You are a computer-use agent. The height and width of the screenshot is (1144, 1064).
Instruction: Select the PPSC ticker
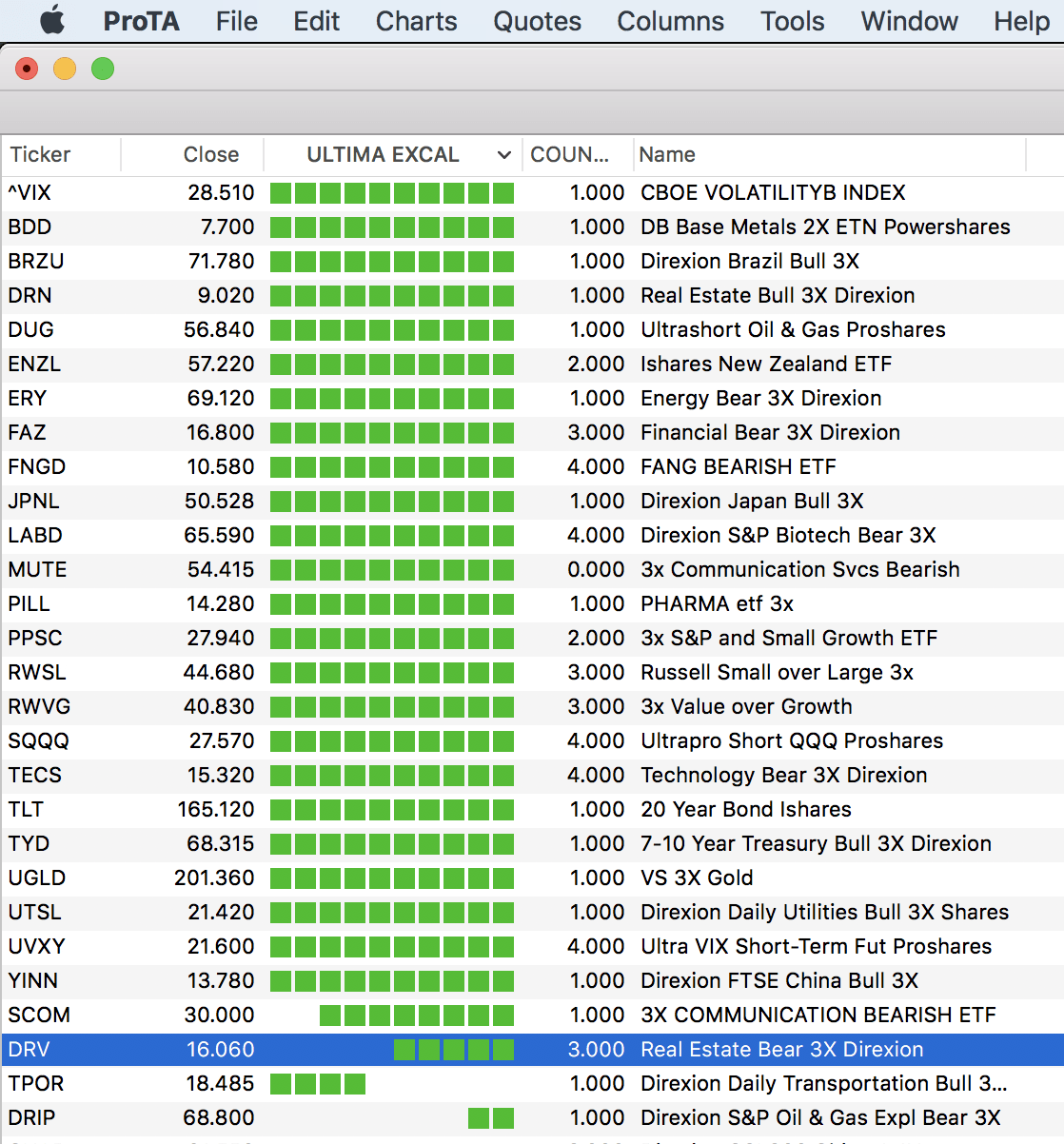[35, 638]
